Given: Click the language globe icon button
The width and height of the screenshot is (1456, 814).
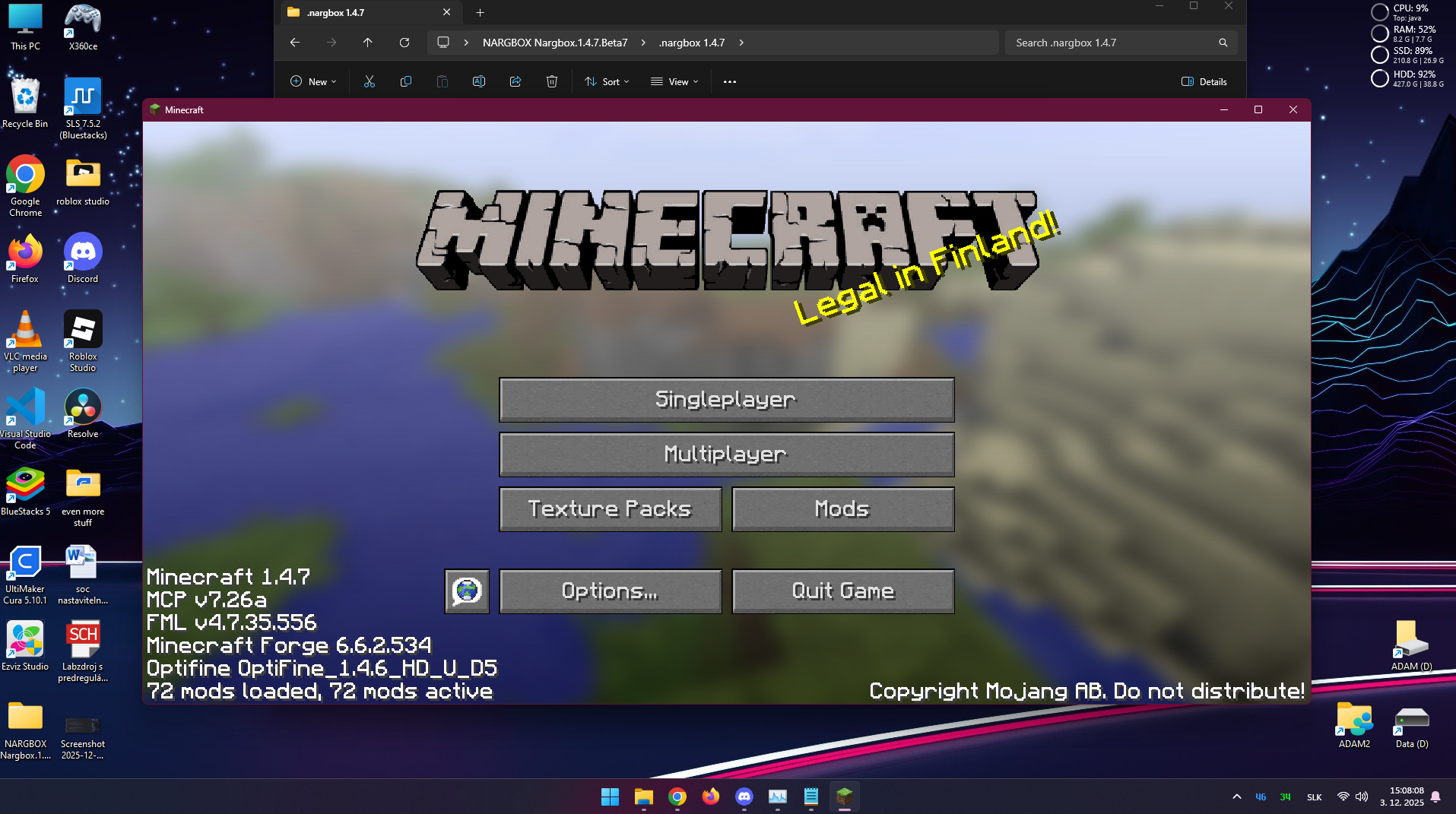Looking at the screenshot, I should 467,591.
